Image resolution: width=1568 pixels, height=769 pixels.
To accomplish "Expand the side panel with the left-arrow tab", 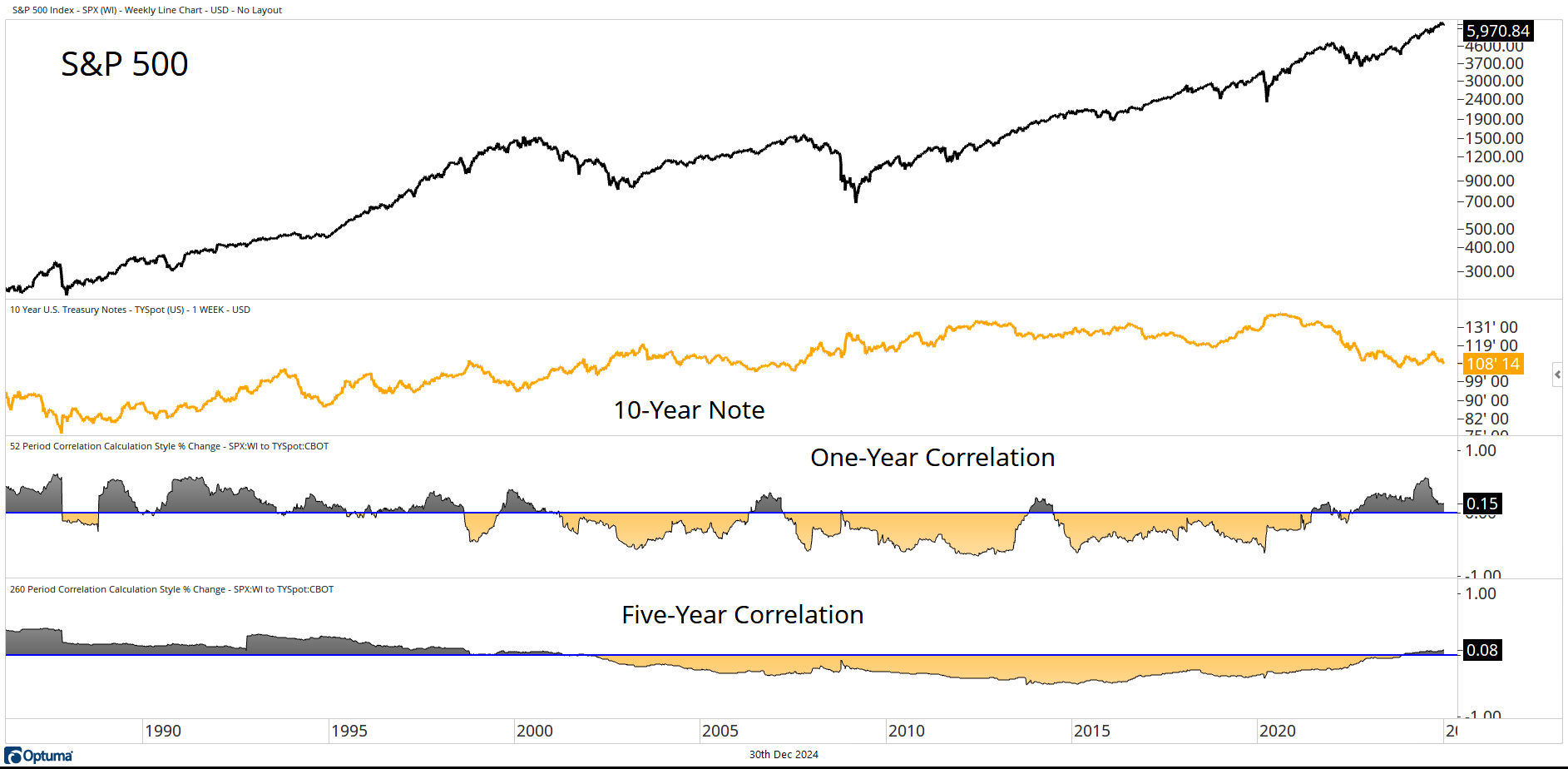I will 1557,375.
